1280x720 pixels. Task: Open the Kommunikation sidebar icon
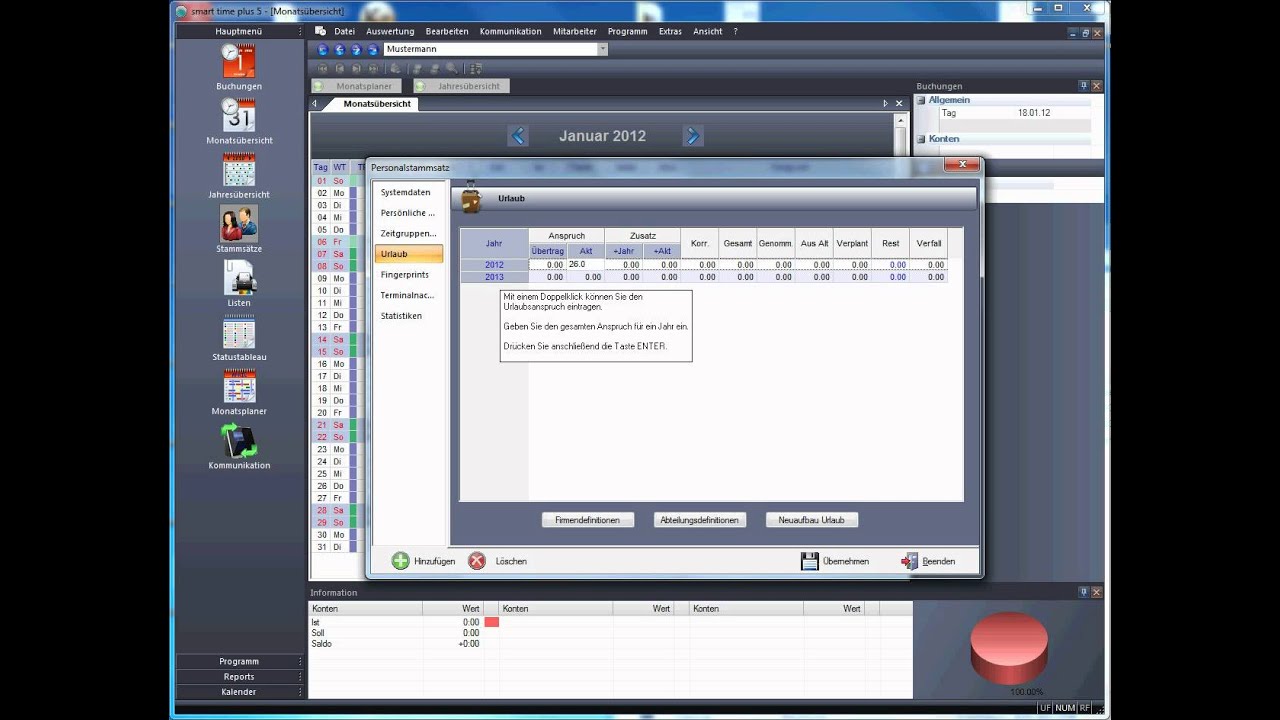(238, 440)
